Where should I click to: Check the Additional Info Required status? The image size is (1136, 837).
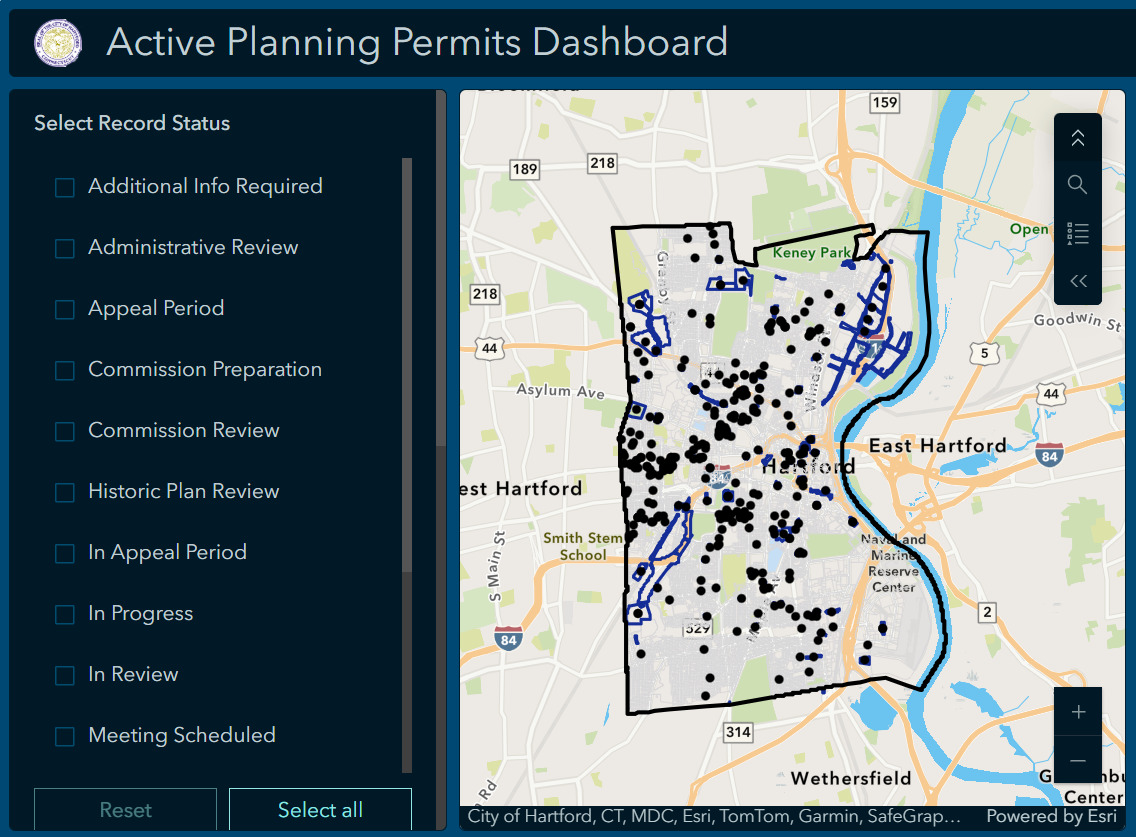[x=64, y=186]
